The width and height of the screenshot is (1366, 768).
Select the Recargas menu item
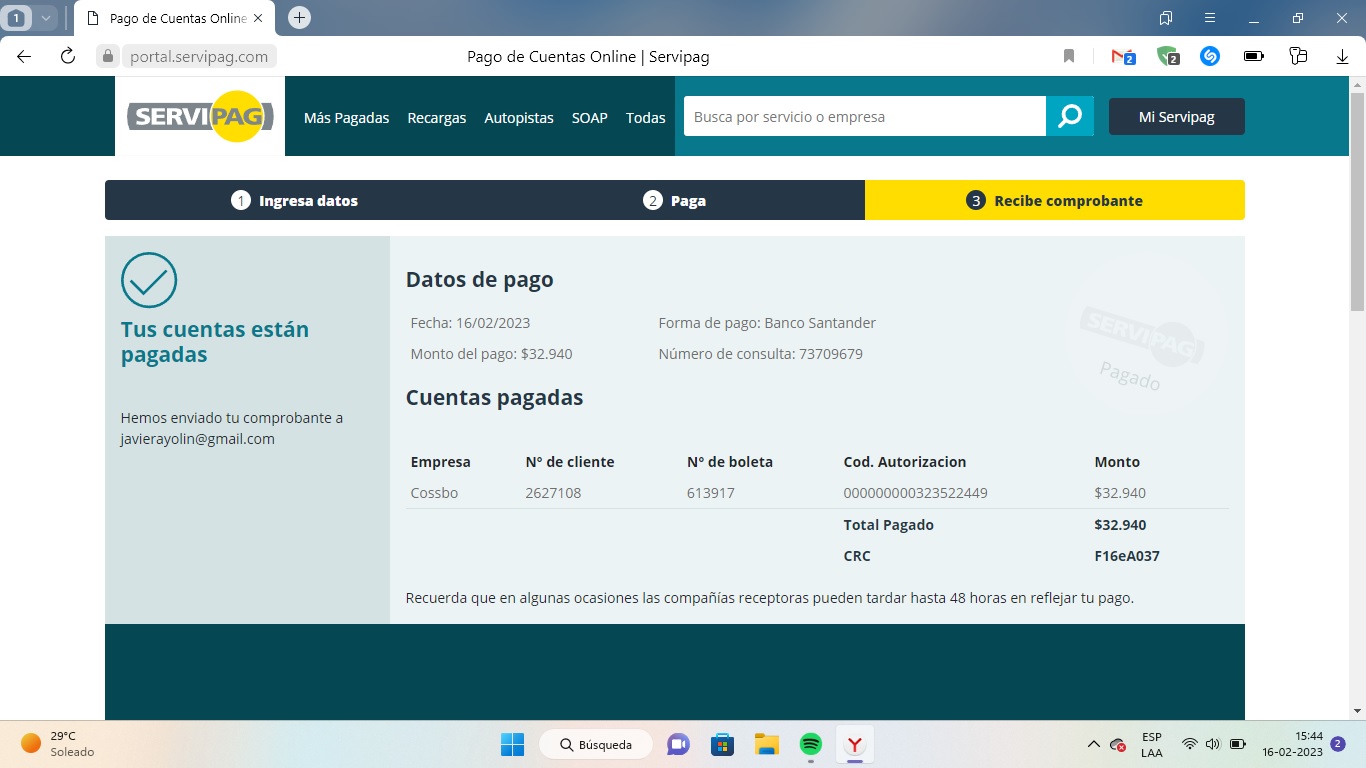[436, 117]
